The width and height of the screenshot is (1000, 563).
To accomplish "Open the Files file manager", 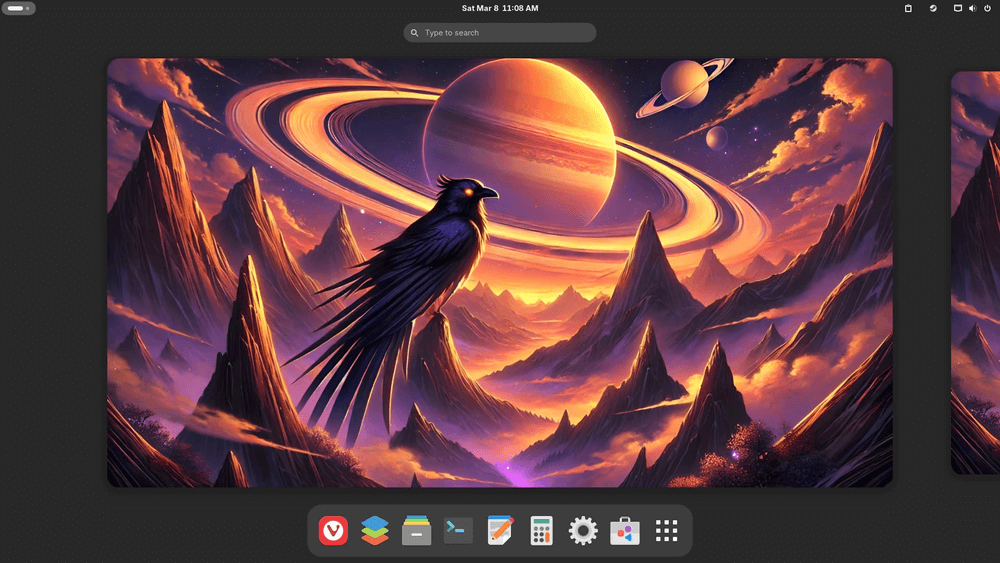I will click(x=416, y=531).
